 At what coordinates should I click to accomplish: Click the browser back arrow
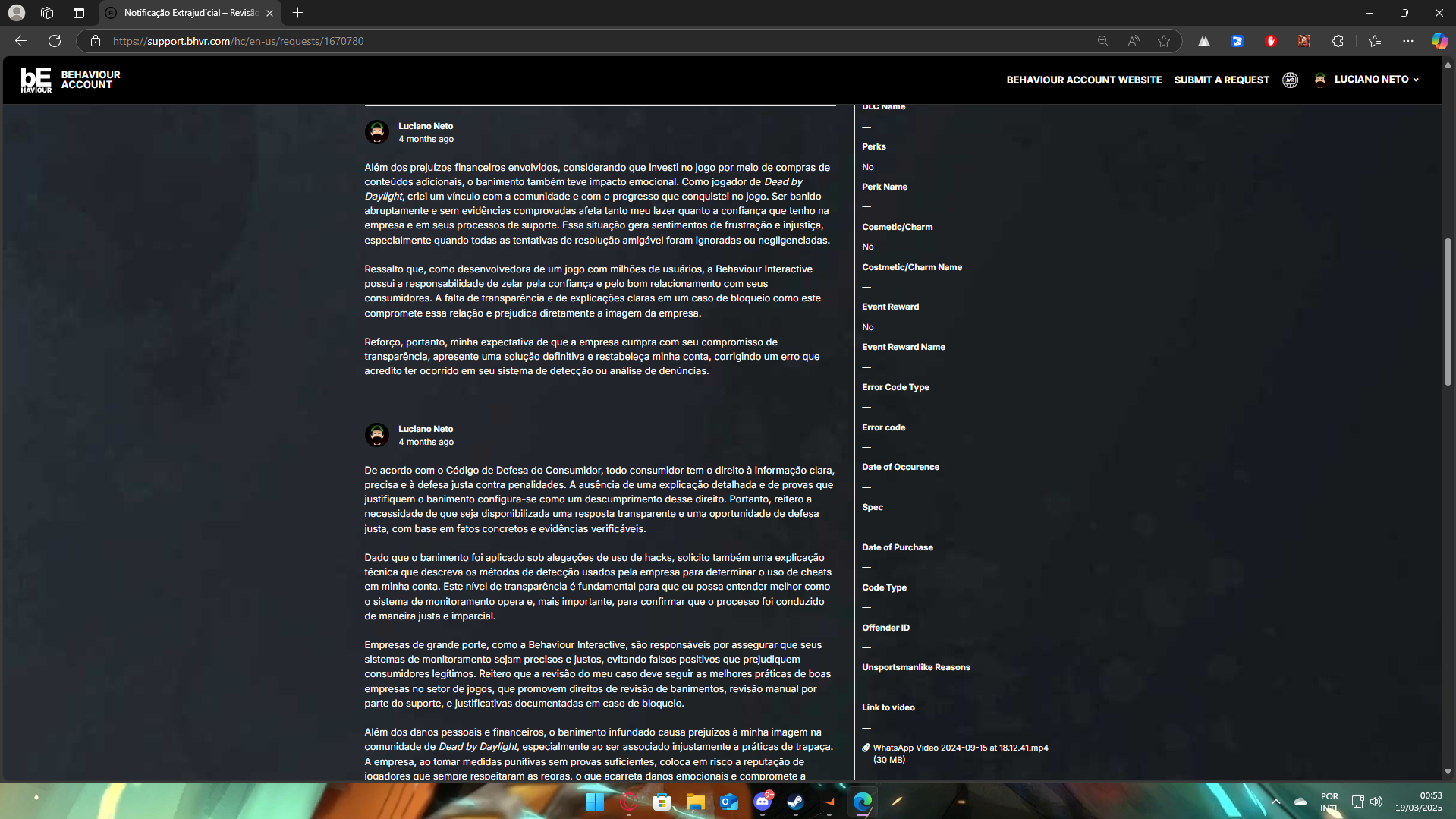(x=21, y=41)
